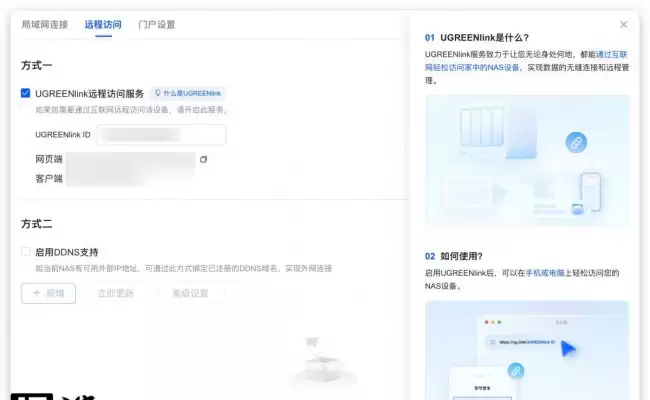The image size is (650, 400).
Task: Click the UGREENlink ID input field
Action: pos(162,135)
